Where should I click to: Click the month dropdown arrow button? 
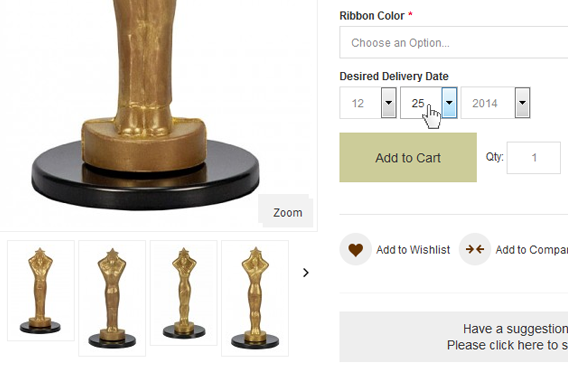pos(389,103)
